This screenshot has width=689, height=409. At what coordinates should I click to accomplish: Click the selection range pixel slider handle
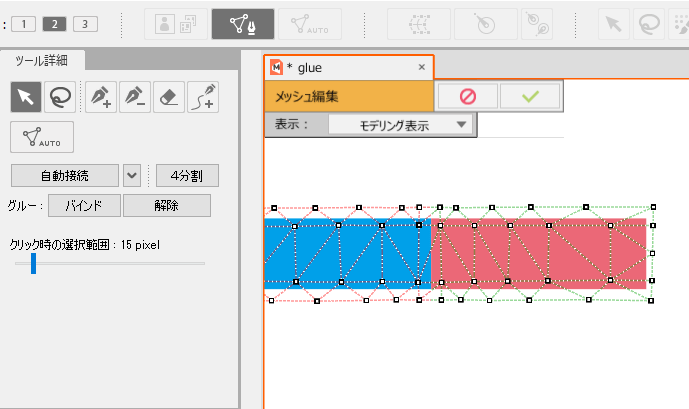tap(33, 263)
